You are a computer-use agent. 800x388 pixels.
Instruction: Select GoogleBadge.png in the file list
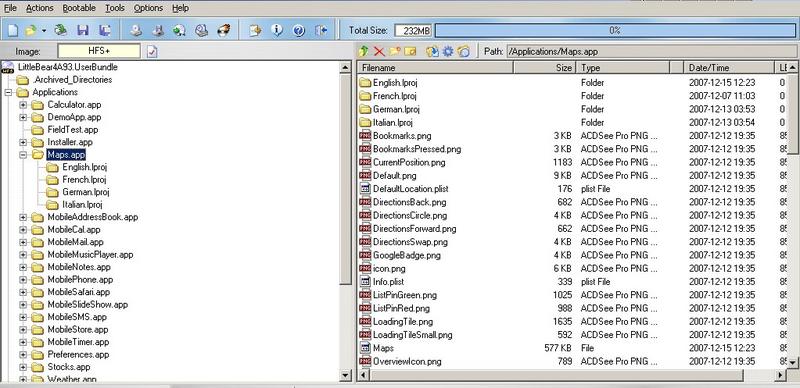[407, 255]
